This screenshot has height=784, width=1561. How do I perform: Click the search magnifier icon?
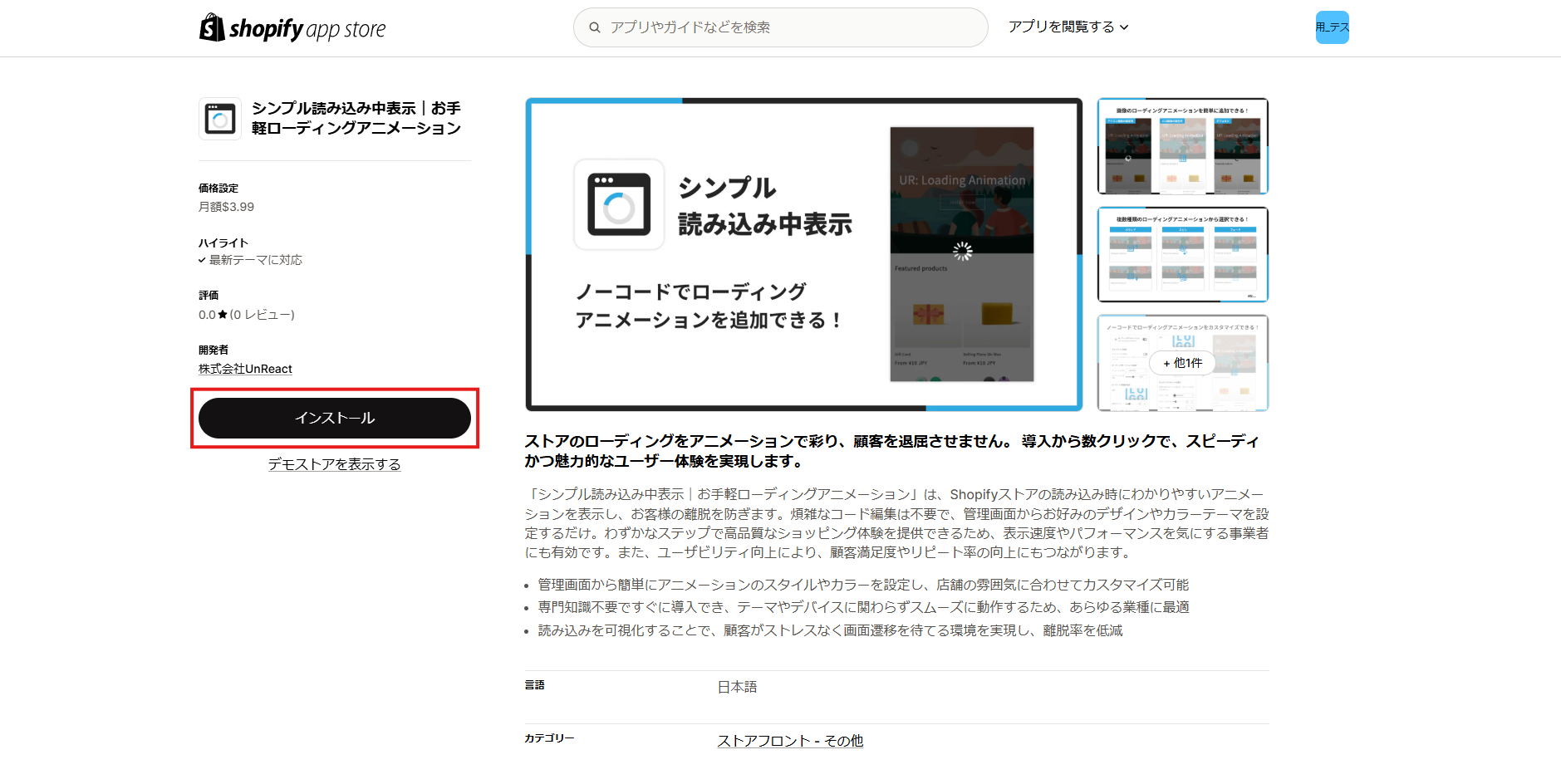coord(595,27)
